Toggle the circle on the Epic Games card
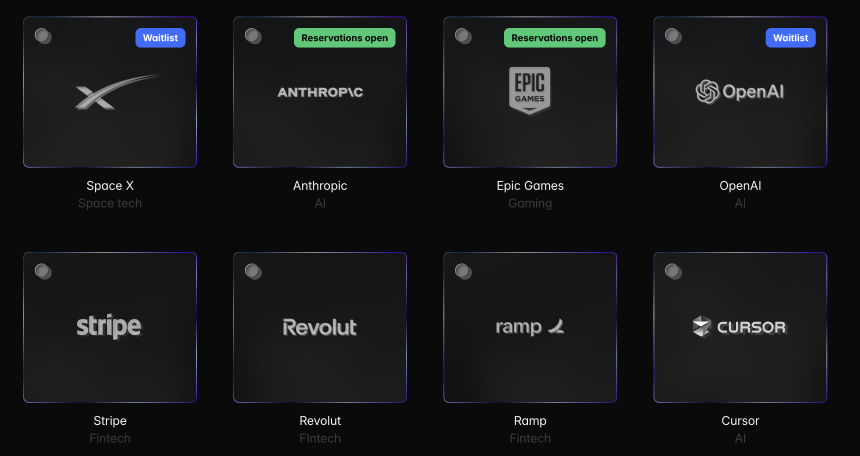 463,36
